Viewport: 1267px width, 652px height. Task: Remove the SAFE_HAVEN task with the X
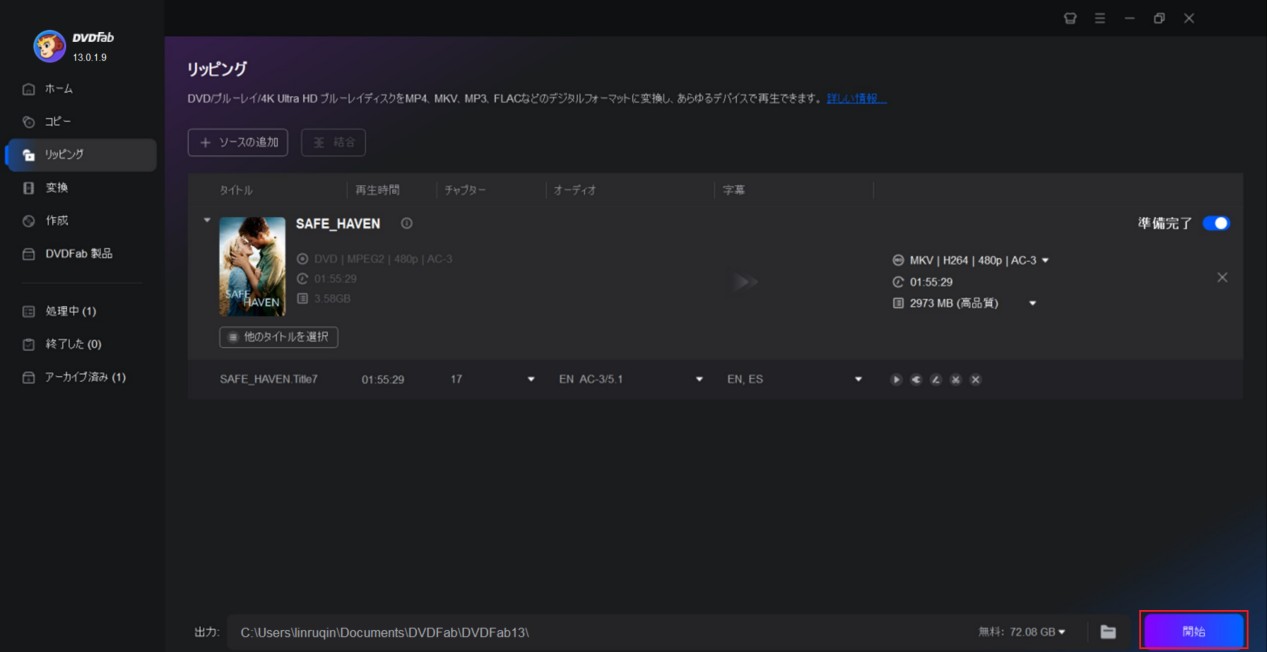[1222, 278]
